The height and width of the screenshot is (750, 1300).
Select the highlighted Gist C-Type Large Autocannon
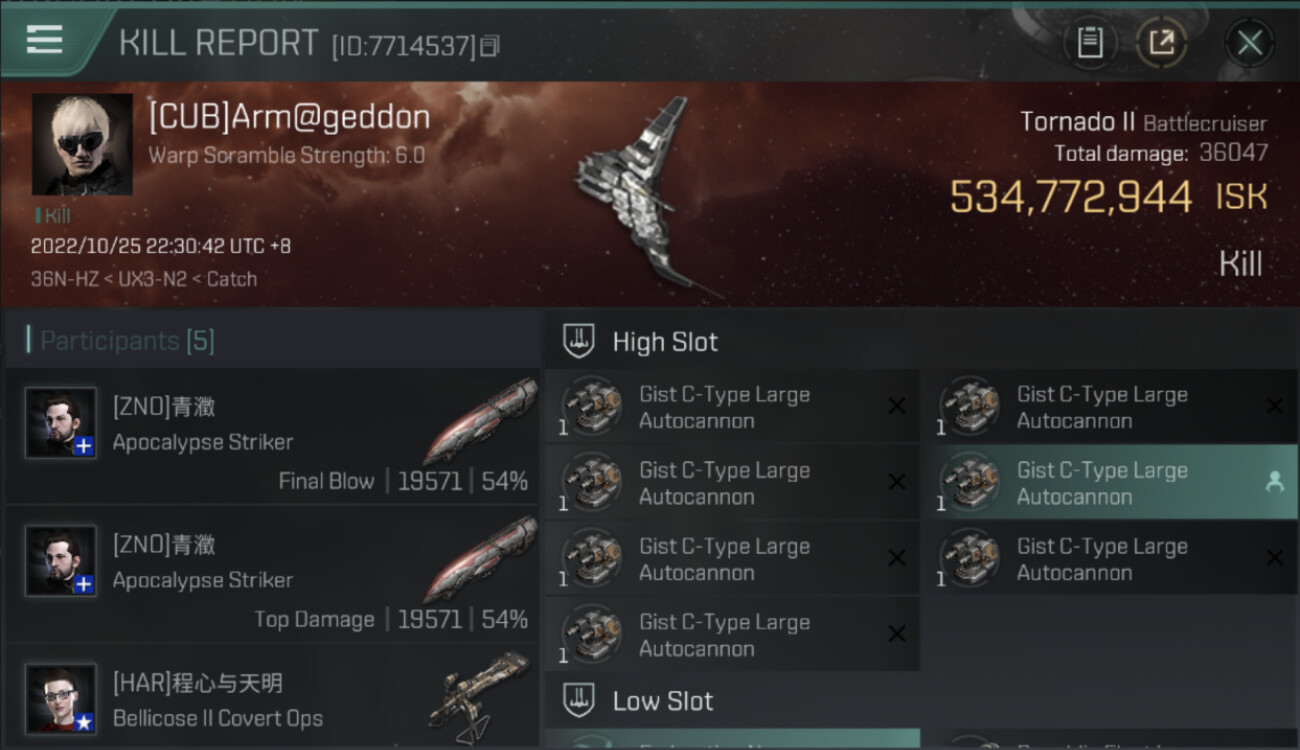pos(1116,483)
